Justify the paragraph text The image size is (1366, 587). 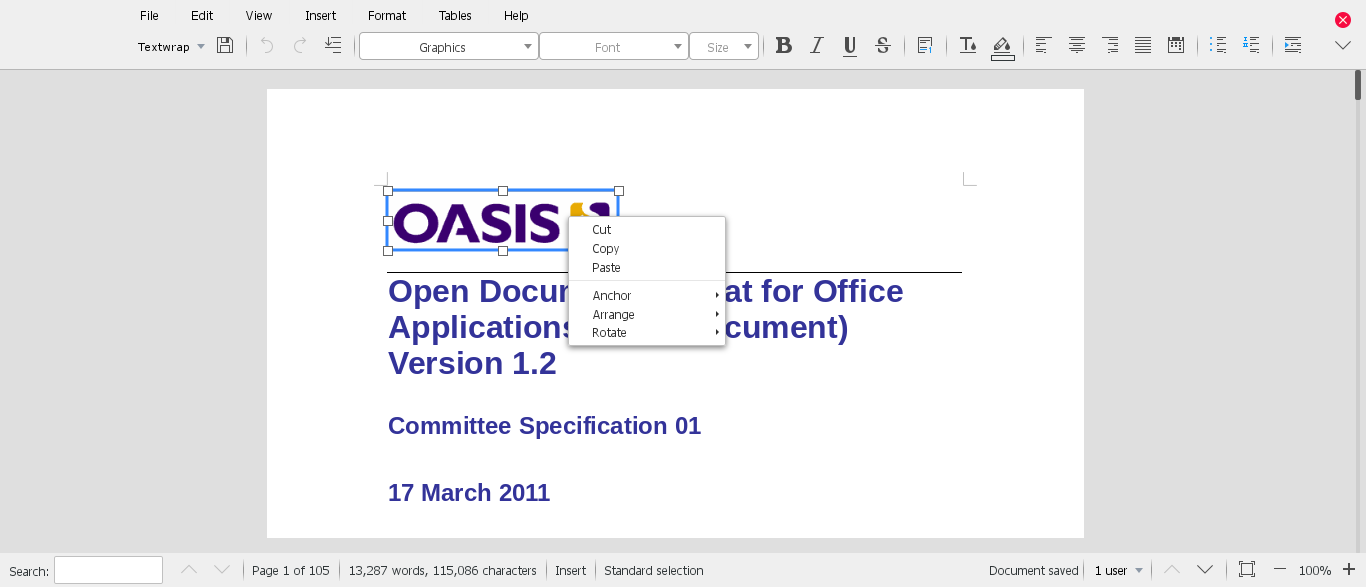[x=1143, y=46]
